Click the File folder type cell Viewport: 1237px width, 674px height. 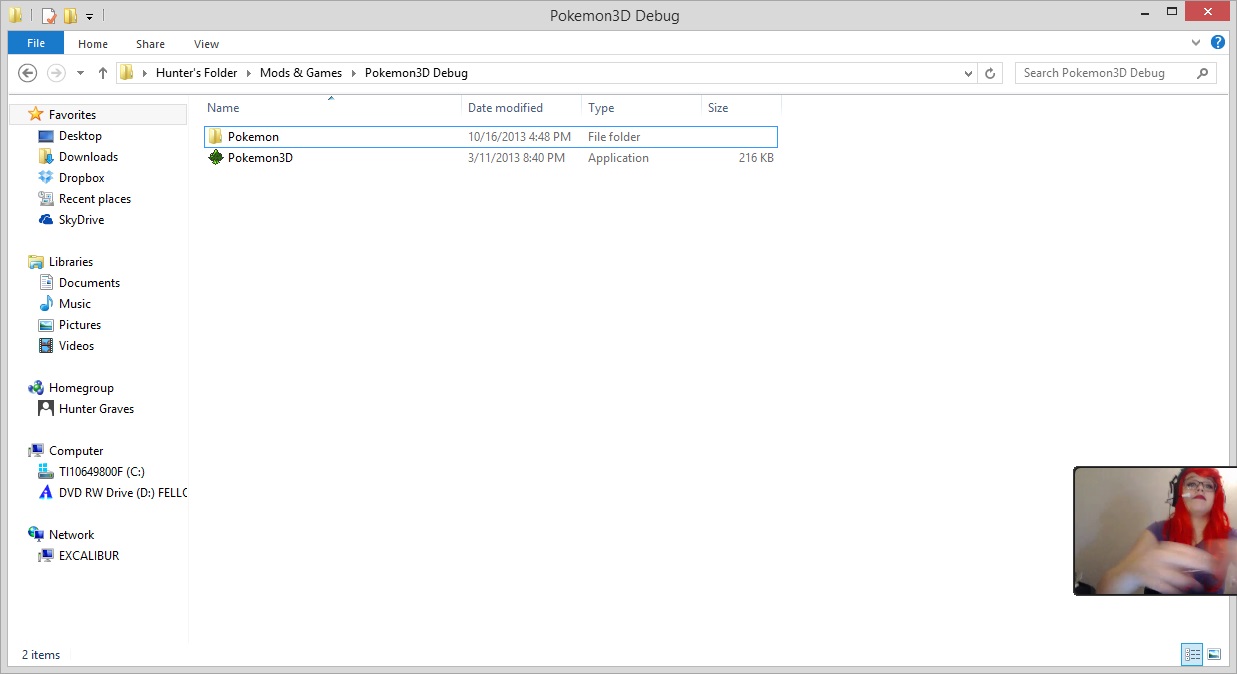[x=614, y=137]
